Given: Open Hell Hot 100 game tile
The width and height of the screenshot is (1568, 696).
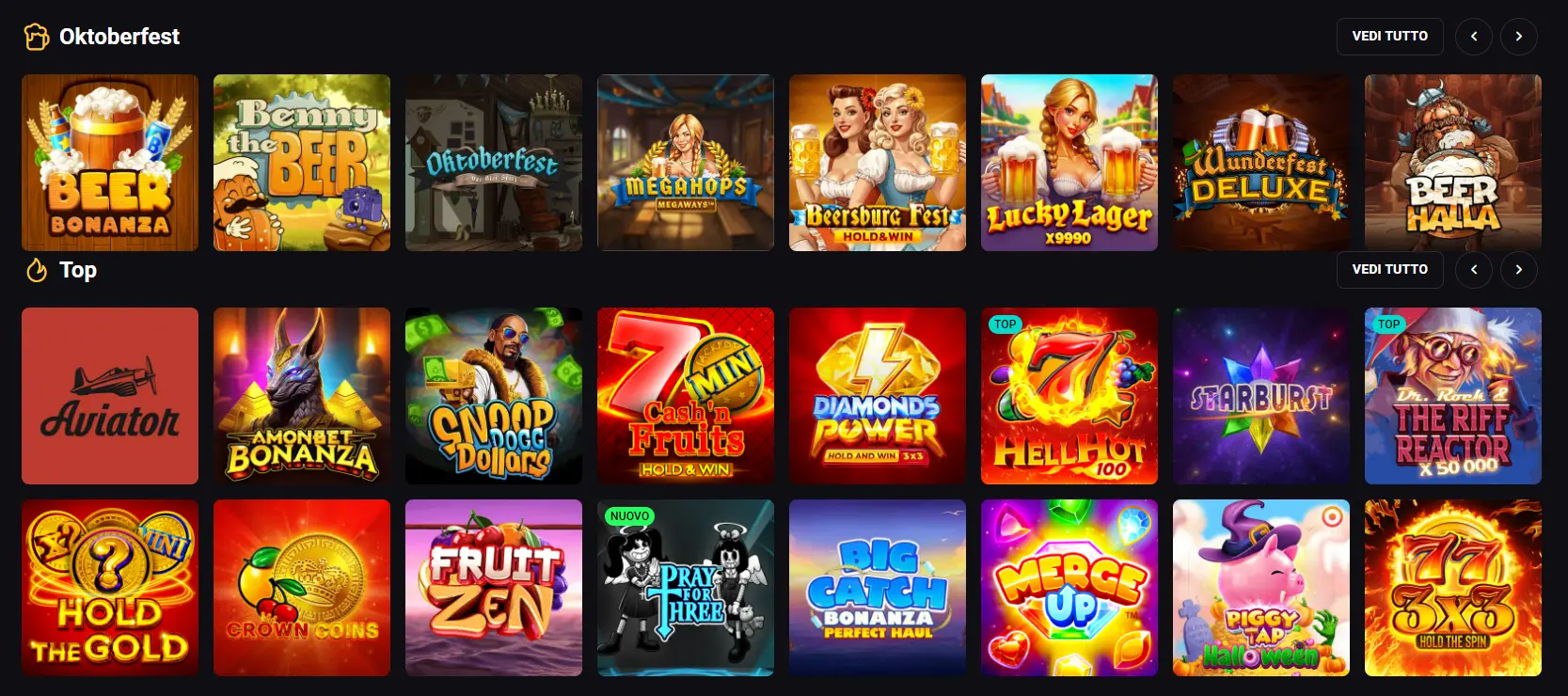Looking at the screenshot, I should [1069, 396].
